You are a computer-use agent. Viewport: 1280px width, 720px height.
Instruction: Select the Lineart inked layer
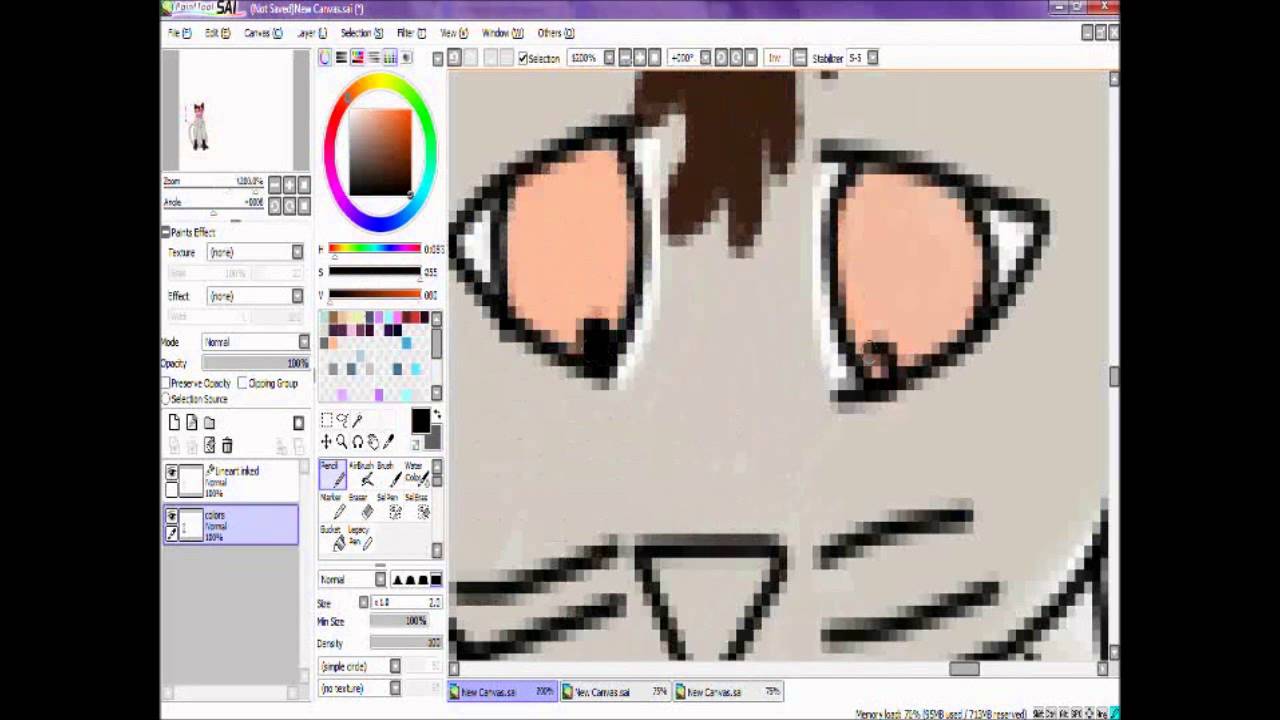[231, 481]
